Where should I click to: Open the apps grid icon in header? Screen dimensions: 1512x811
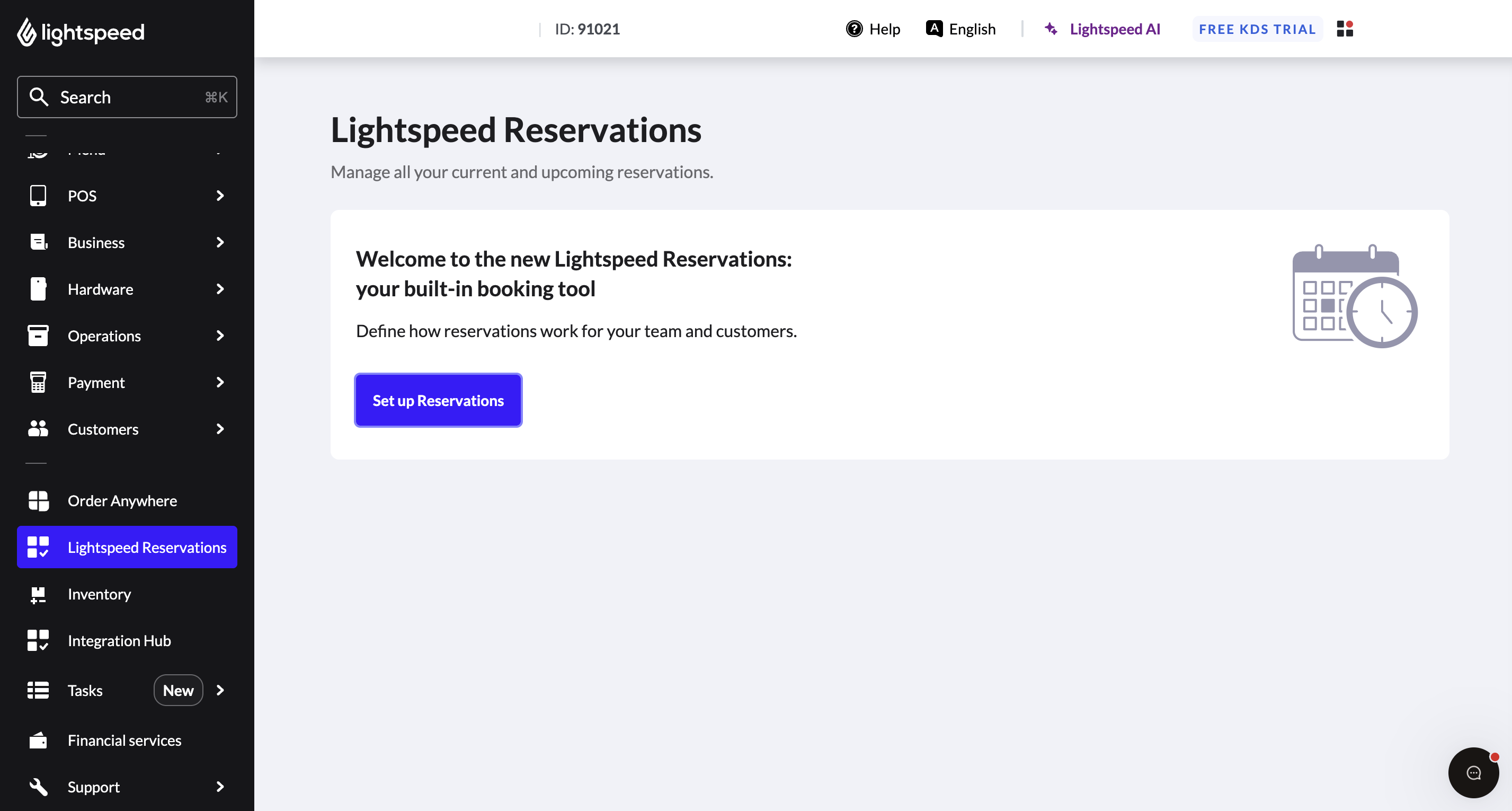[1345, 29]
